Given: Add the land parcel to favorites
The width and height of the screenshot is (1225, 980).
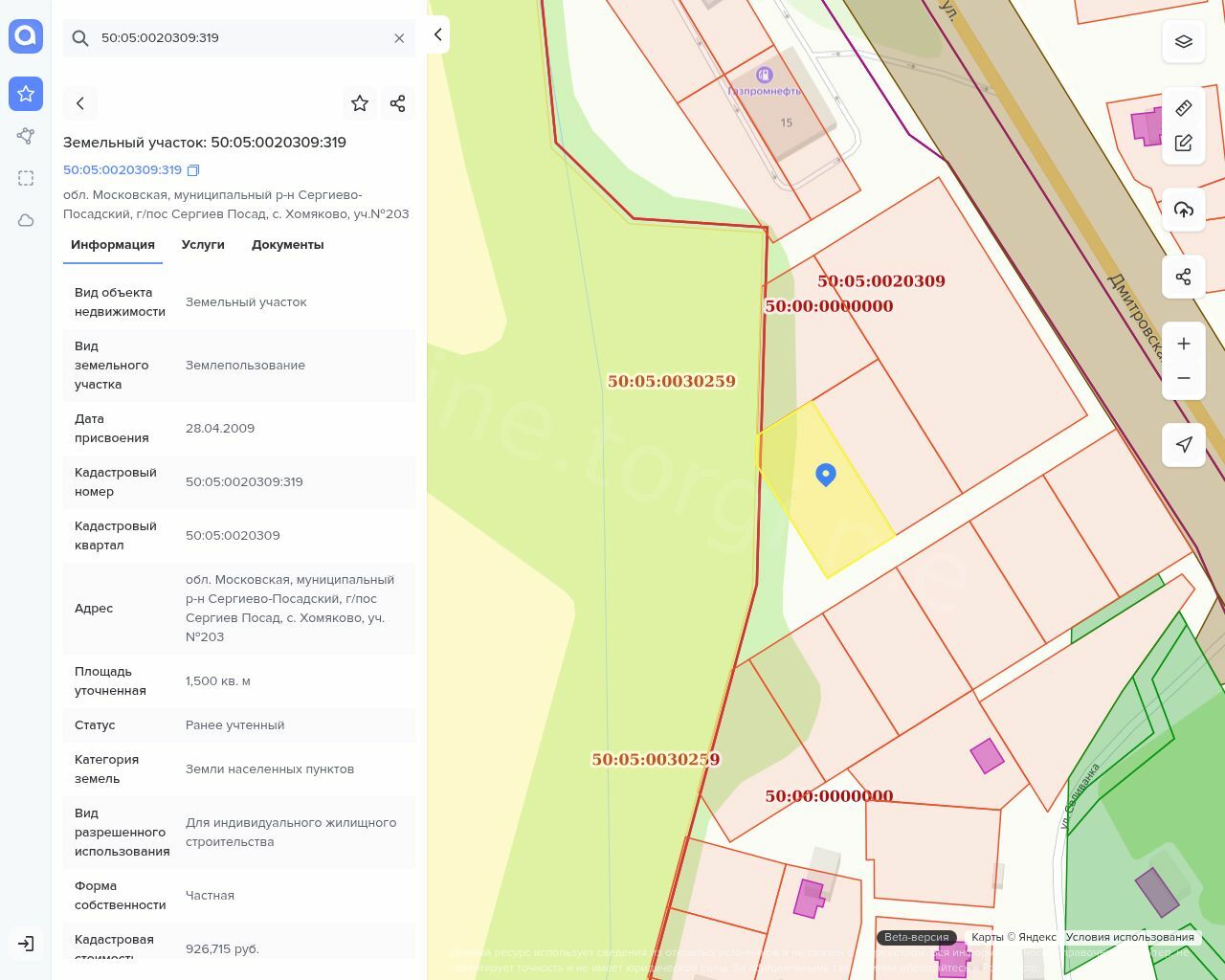Looking at the screenshot, I should (360, 103).
